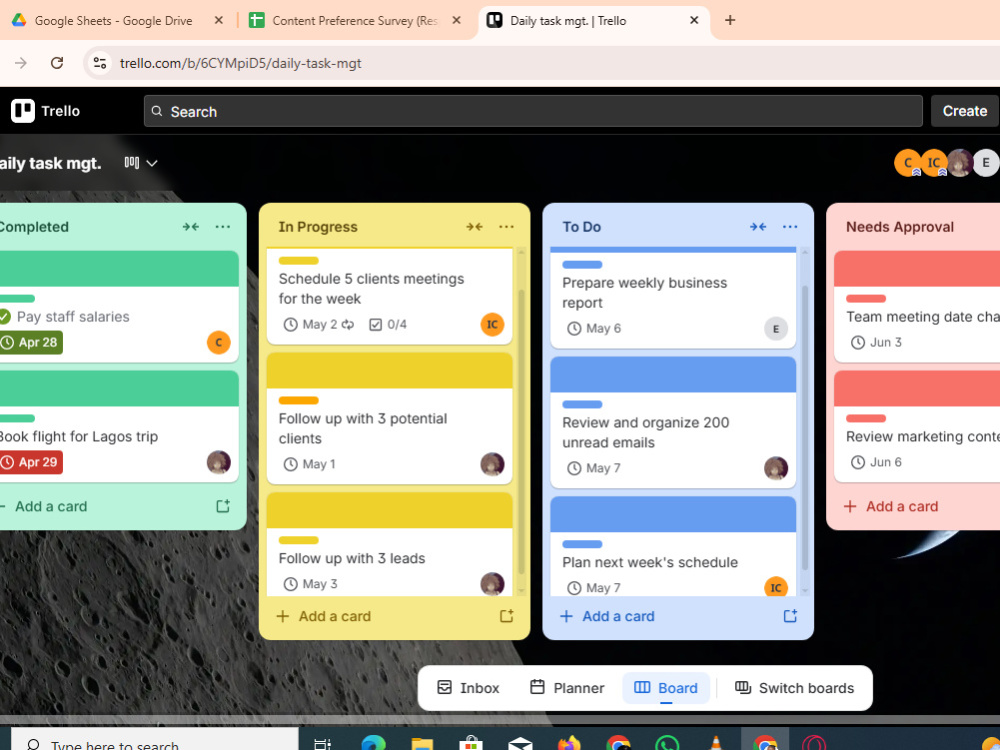Add a card to In Progress list
Viewport: 1000px width, 750px height.
point(323,616)
